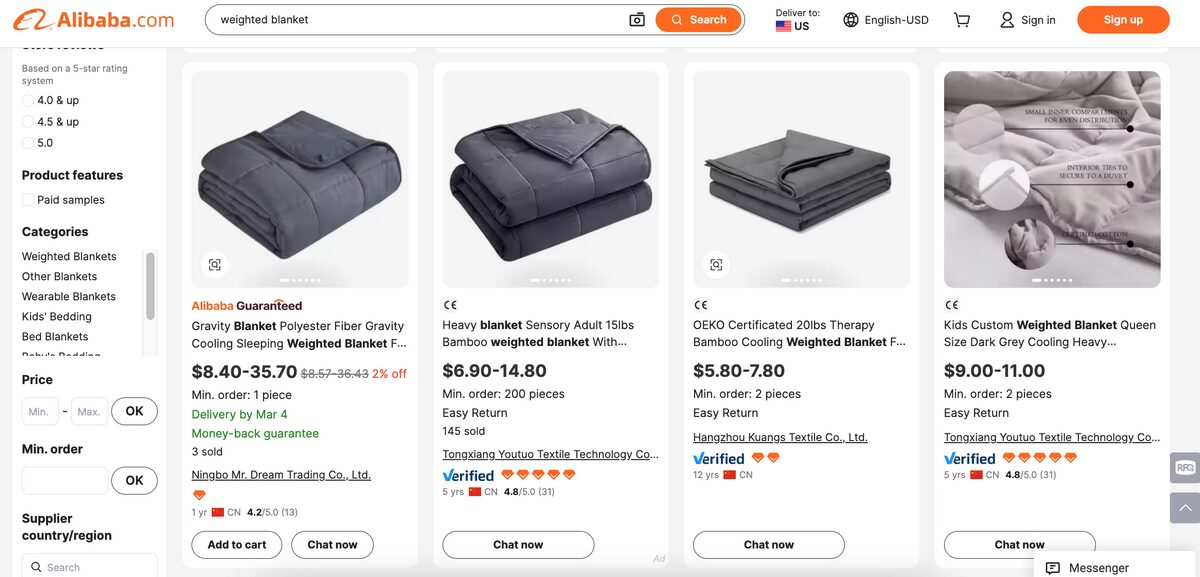Enable the Paid samples checkbox
The image size is (1200, 577).
(x=27, y=199)
